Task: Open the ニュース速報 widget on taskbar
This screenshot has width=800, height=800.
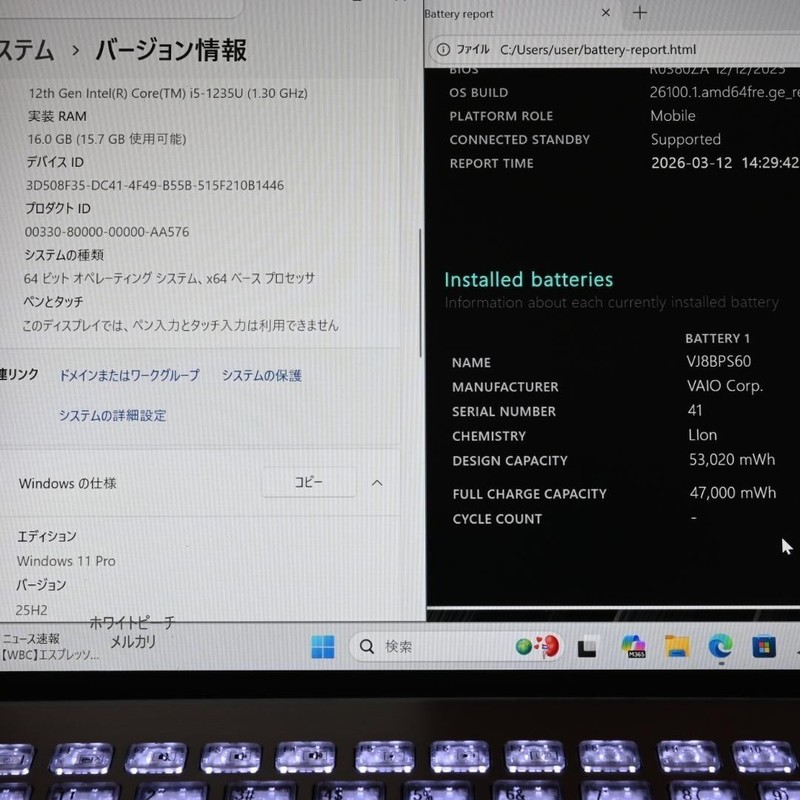Action: (x=50, y=646)
